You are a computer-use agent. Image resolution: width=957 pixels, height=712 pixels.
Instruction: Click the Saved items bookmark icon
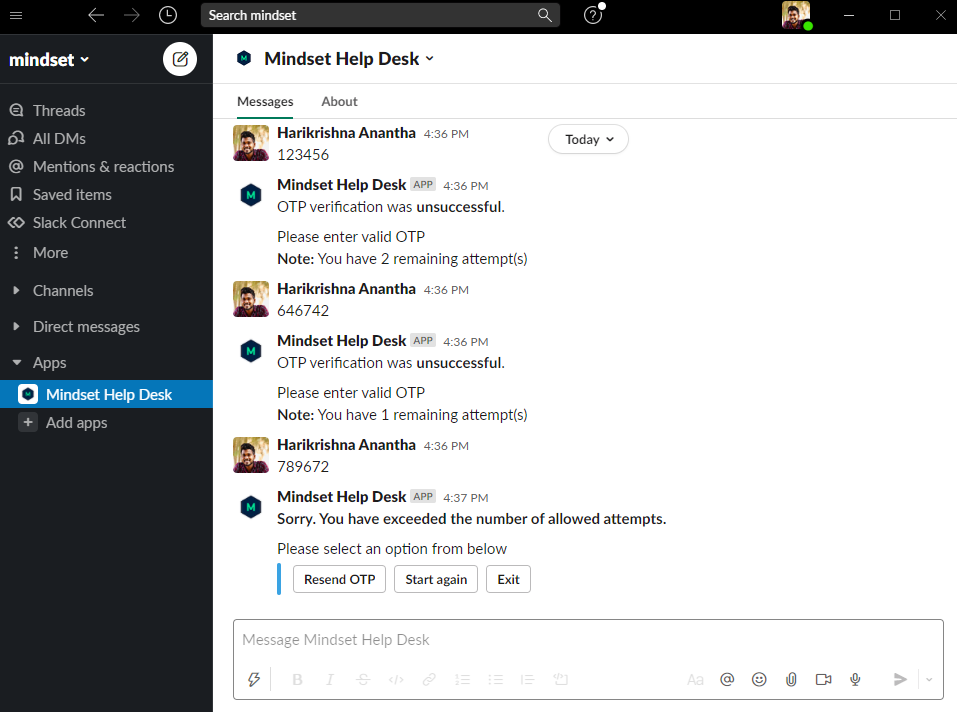(x=16, y=195)
